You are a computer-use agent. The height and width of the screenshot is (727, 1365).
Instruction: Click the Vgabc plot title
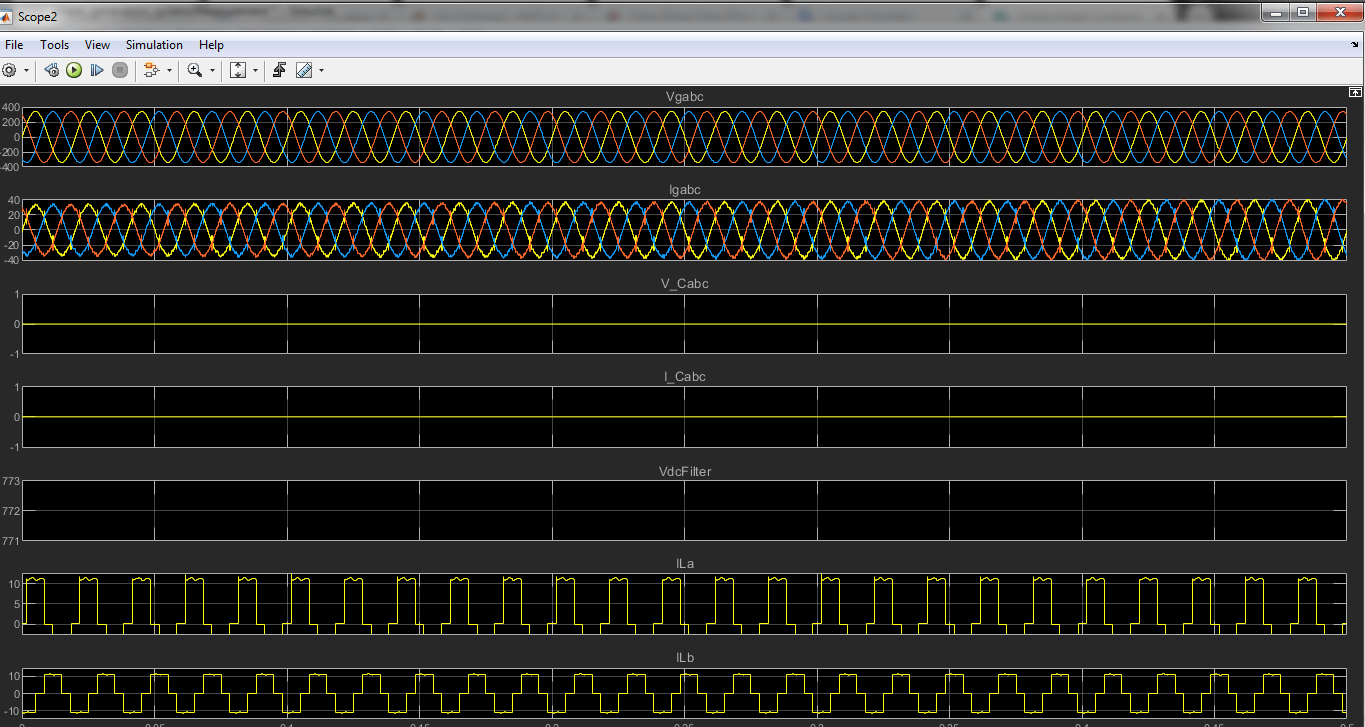coord(684,96)
